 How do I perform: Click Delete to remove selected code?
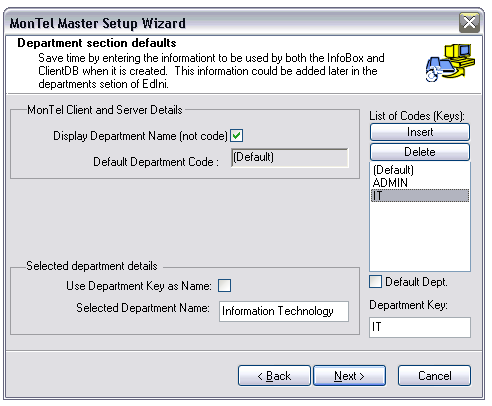tap(420, 152)
